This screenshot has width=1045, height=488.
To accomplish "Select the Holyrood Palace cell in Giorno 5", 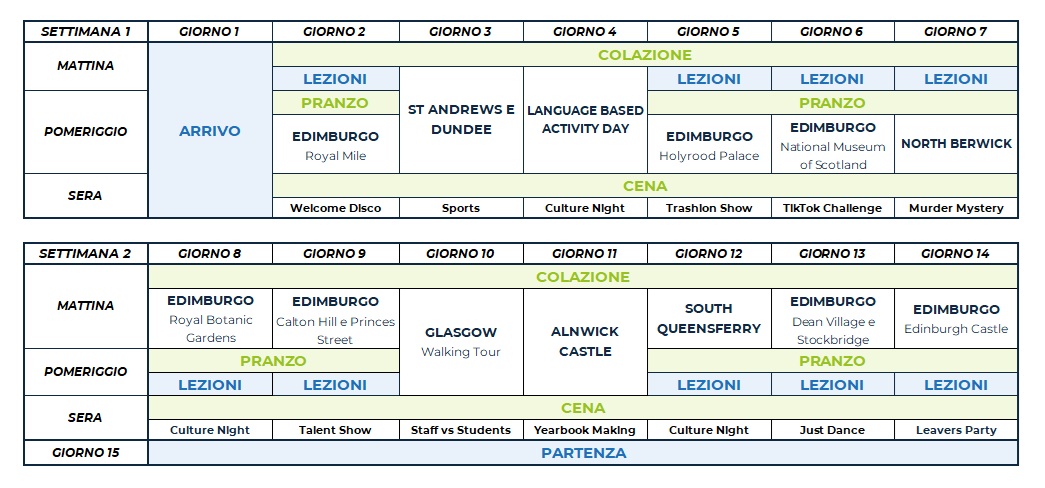I will click(709, 145).
